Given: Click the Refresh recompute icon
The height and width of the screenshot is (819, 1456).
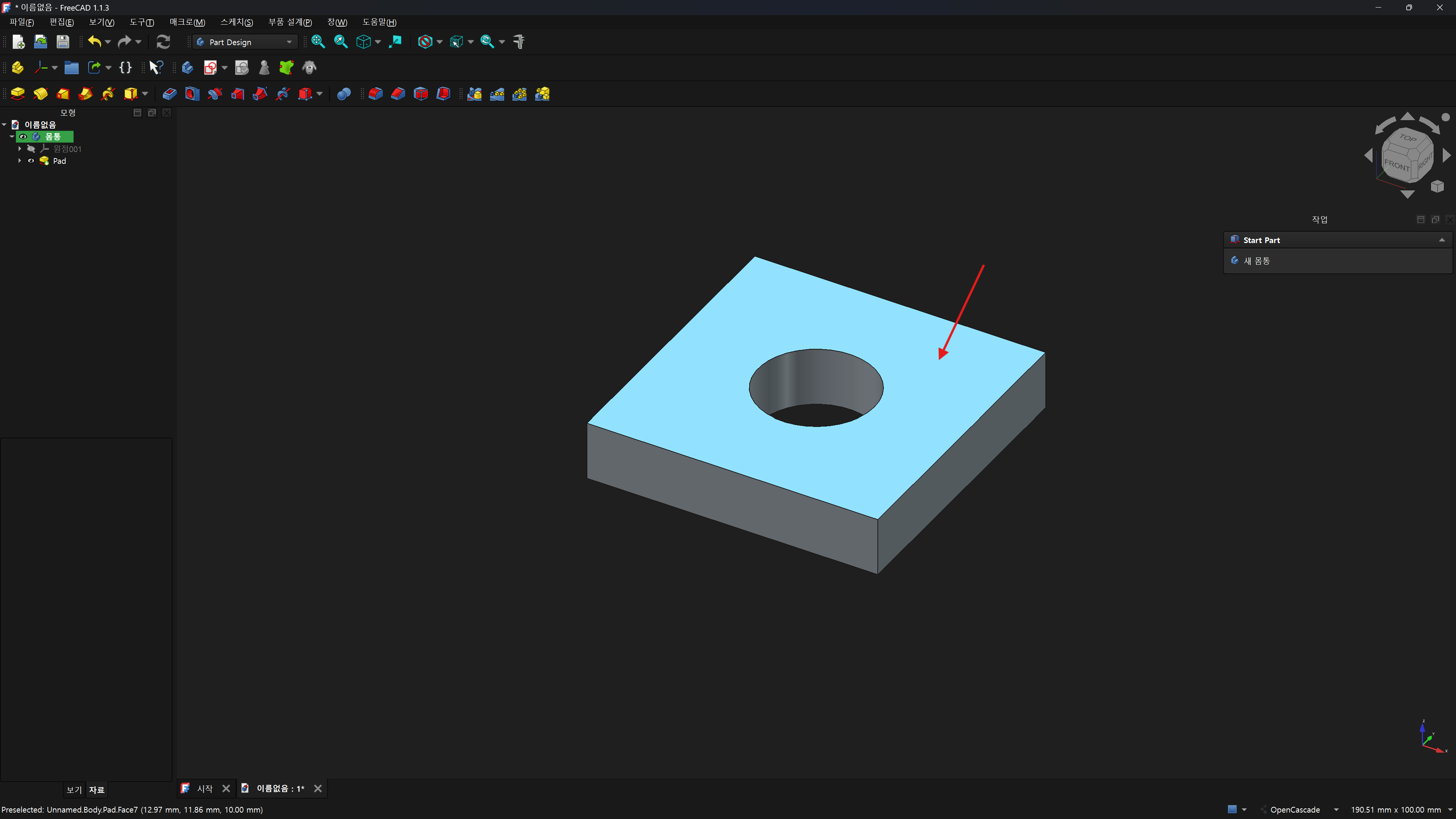Looking at the screenshot, I should click(163, 42).
